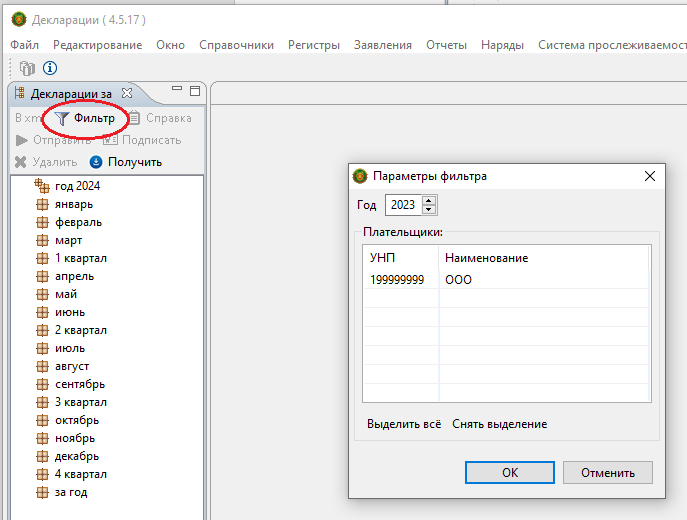Select the год 2024 root tree node
The height and width of the screenshot is (520, 687).
tap(77, 186)
